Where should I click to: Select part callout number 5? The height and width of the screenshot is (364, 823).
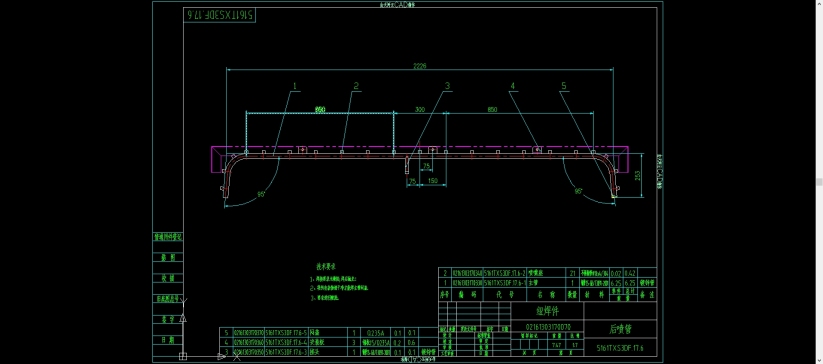click(x=563, y=86)
